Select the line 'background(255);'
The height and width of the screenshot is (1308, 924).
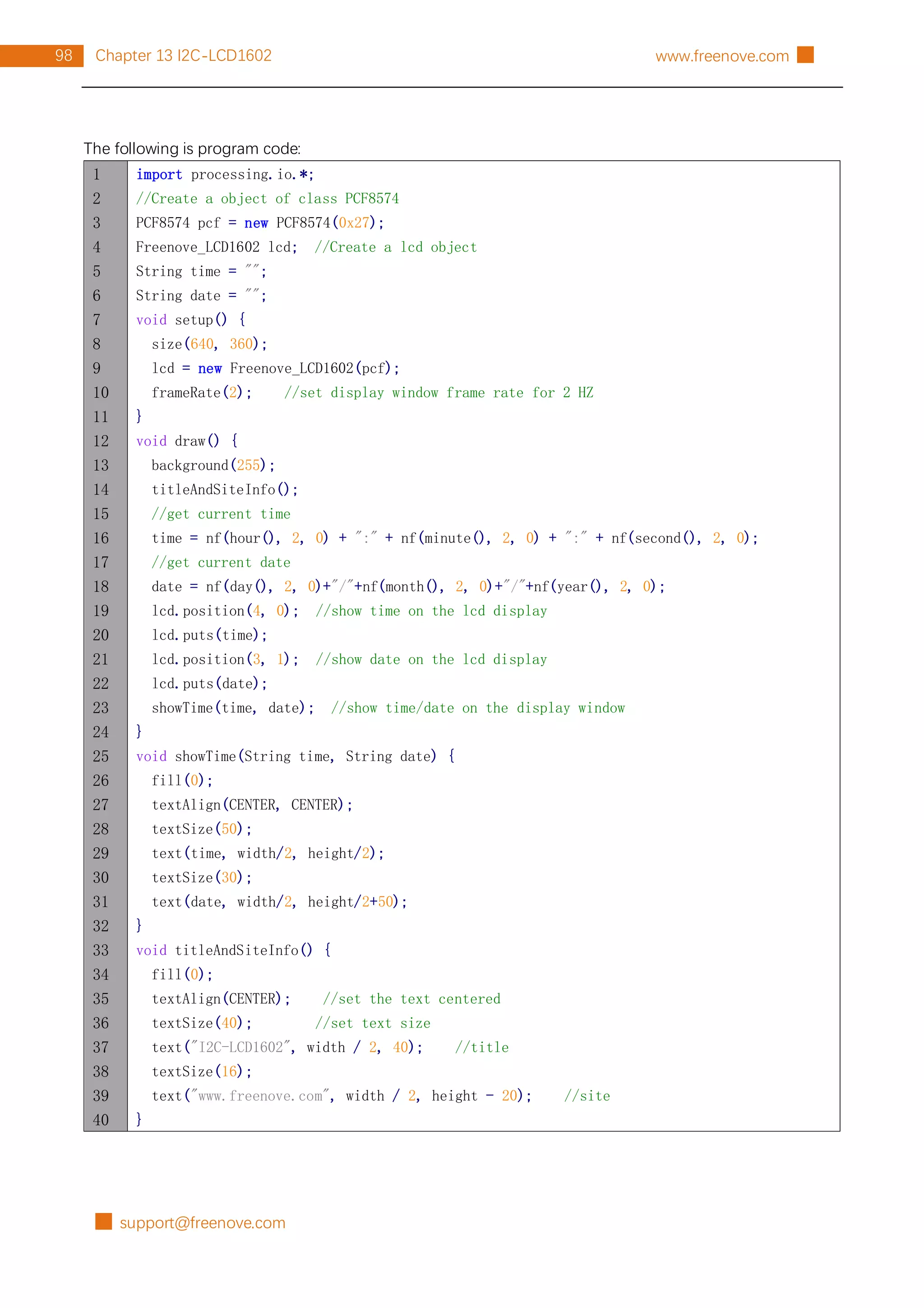[213, 465]
